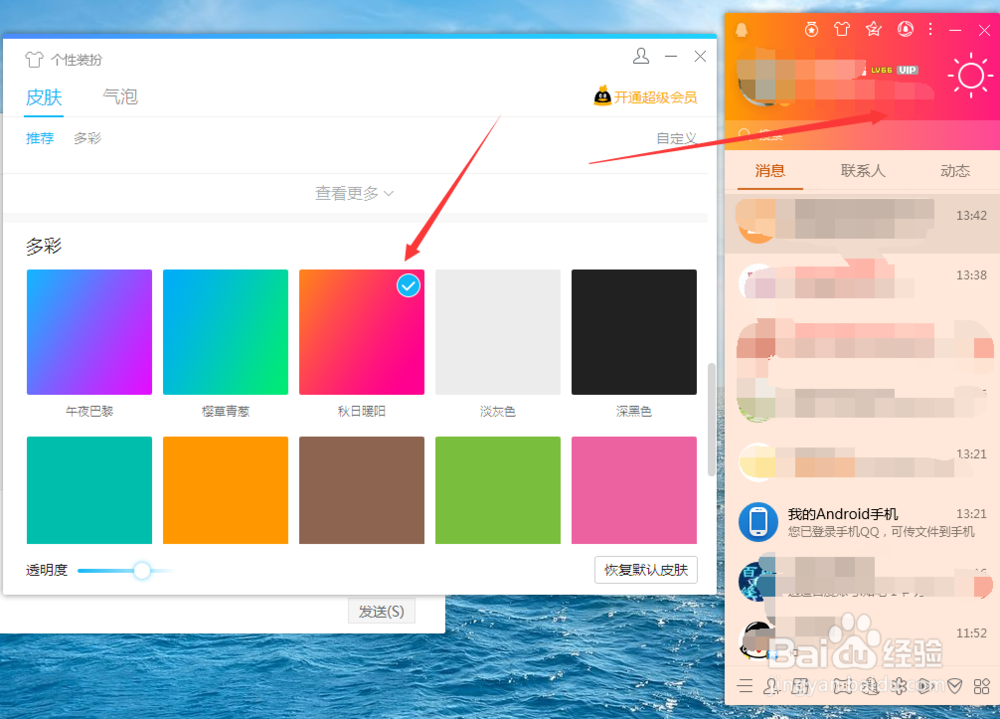Screen dimensions: 1000x719
Task: Open the add friend icon in bottom toolbar
Action: click(x=772, y=687)
